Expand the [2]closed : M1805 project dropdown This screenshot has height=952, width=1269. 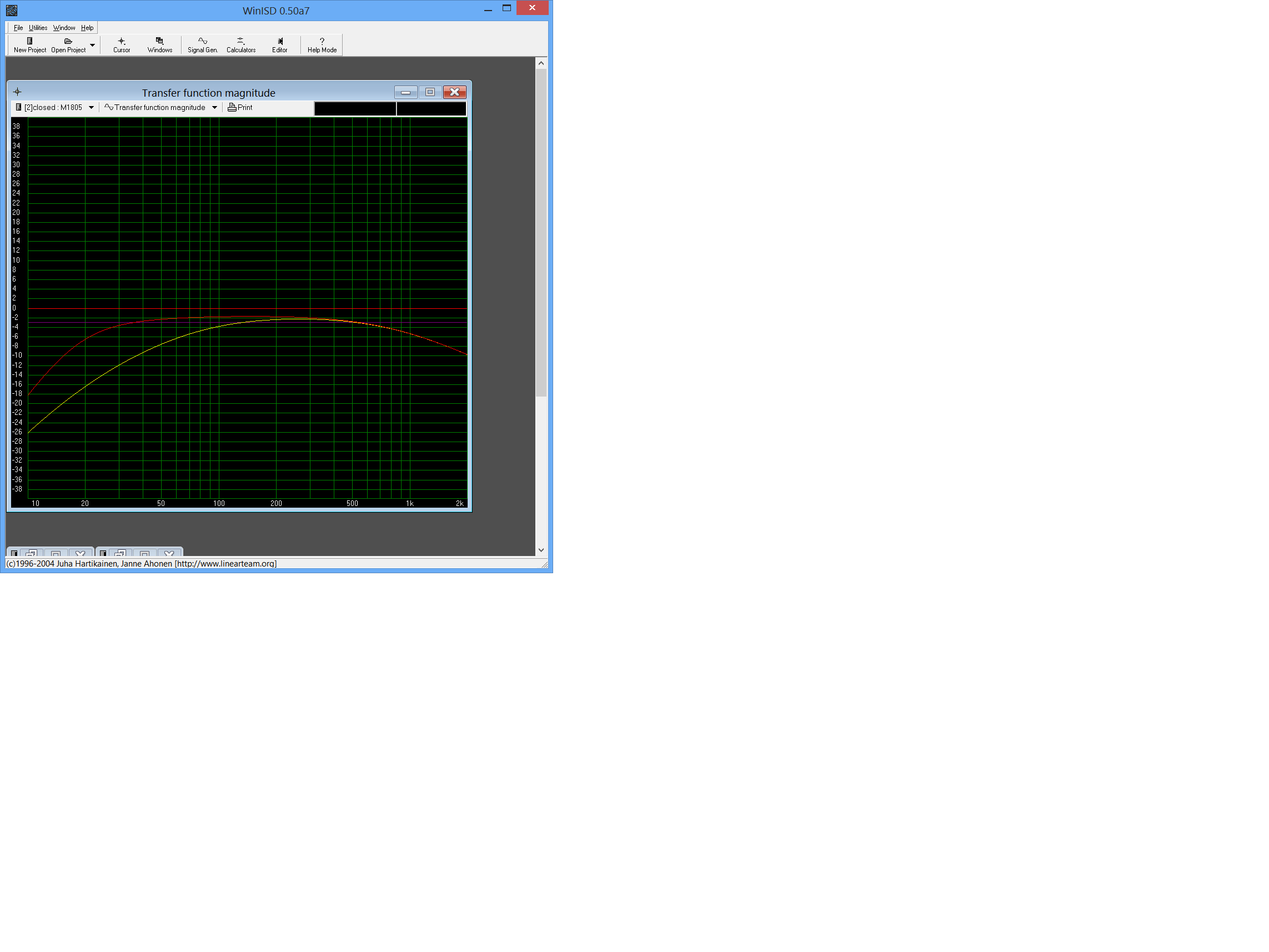click(x=91, y=107)
